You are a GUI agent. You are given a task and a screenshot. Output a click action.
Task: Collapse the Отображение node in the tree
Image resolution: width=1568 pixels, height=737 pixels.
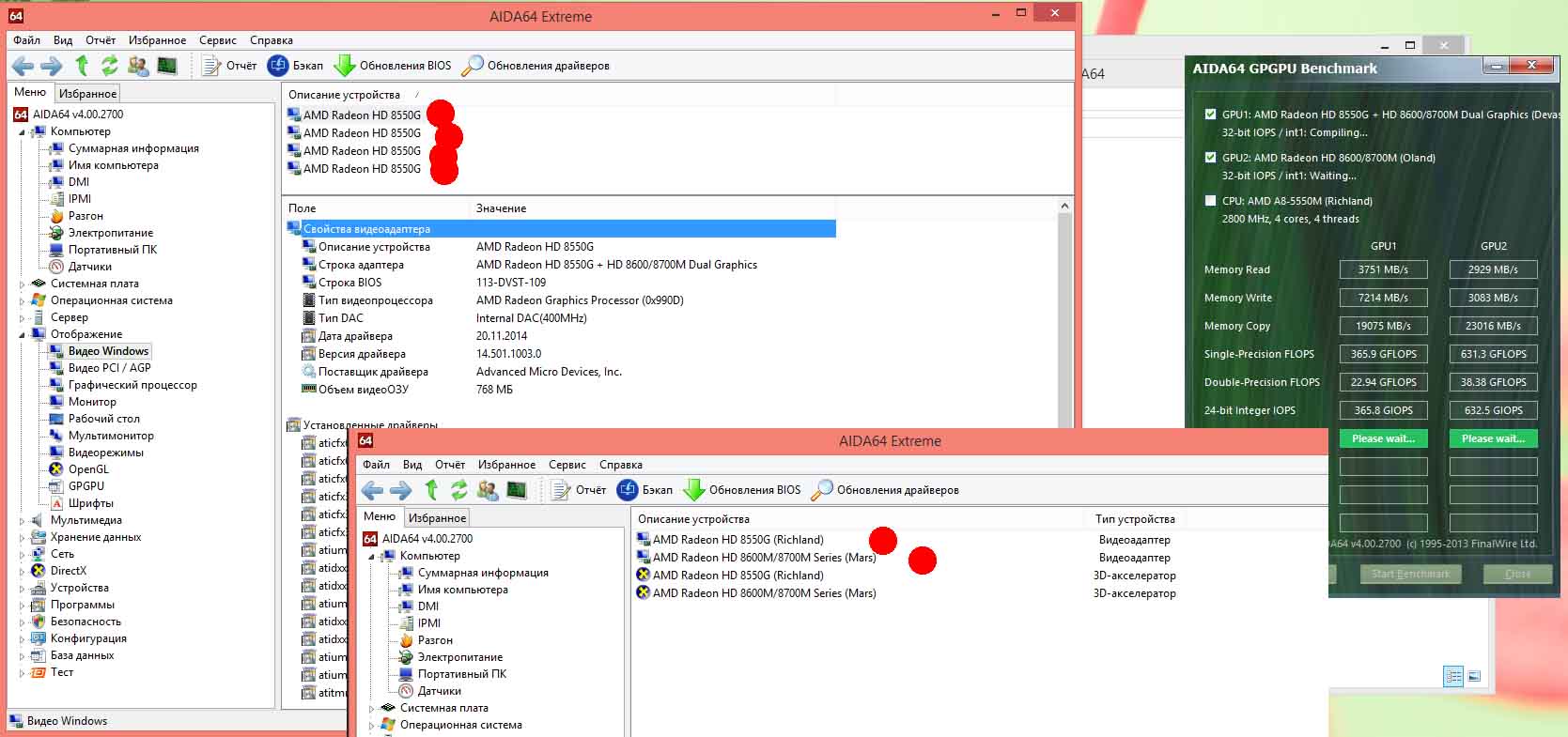(22, 334)
